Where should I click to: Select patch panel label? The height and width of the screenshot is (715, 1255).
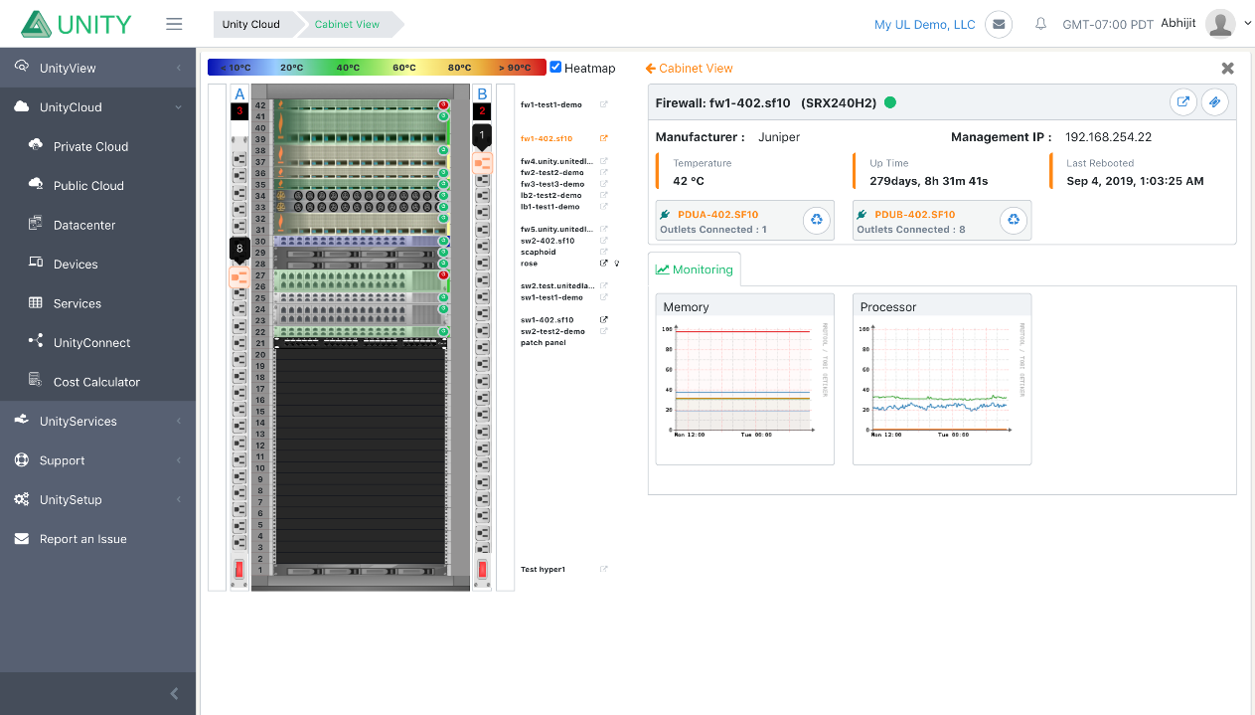pyautogui.click(x=543, y=342)
